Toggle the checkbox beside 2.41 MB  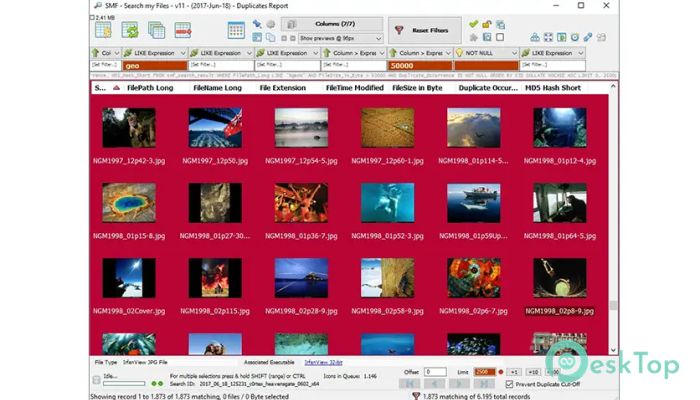[x=92, y=17]
